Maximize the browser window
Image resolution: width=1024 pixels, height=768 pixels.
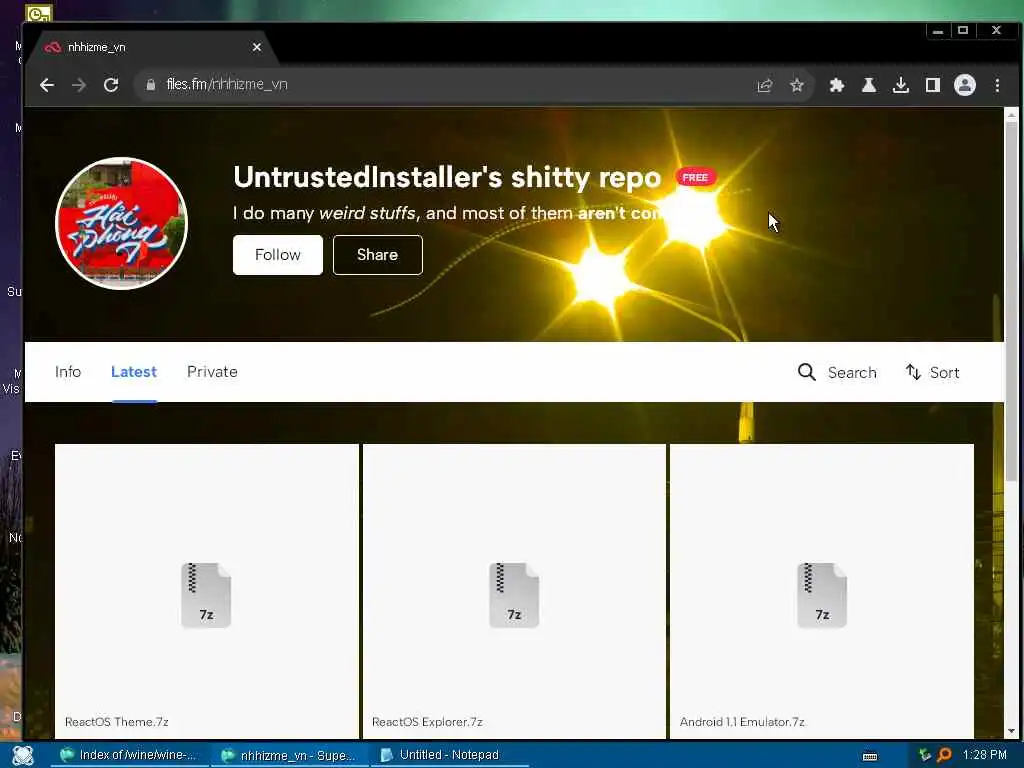coord(963,31)
